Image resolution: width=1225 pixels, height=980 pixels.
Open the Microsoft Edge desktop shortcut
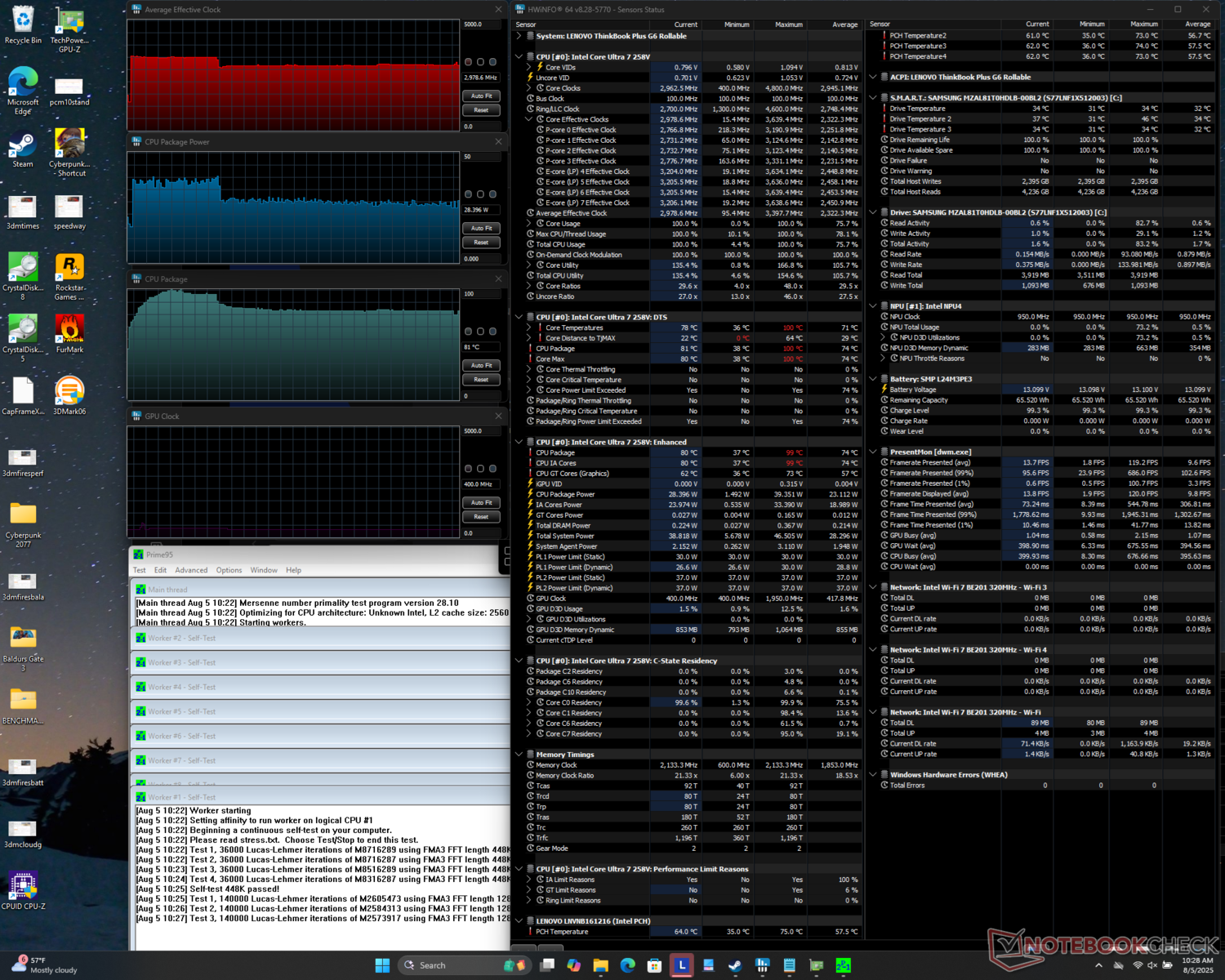[23, 91]
